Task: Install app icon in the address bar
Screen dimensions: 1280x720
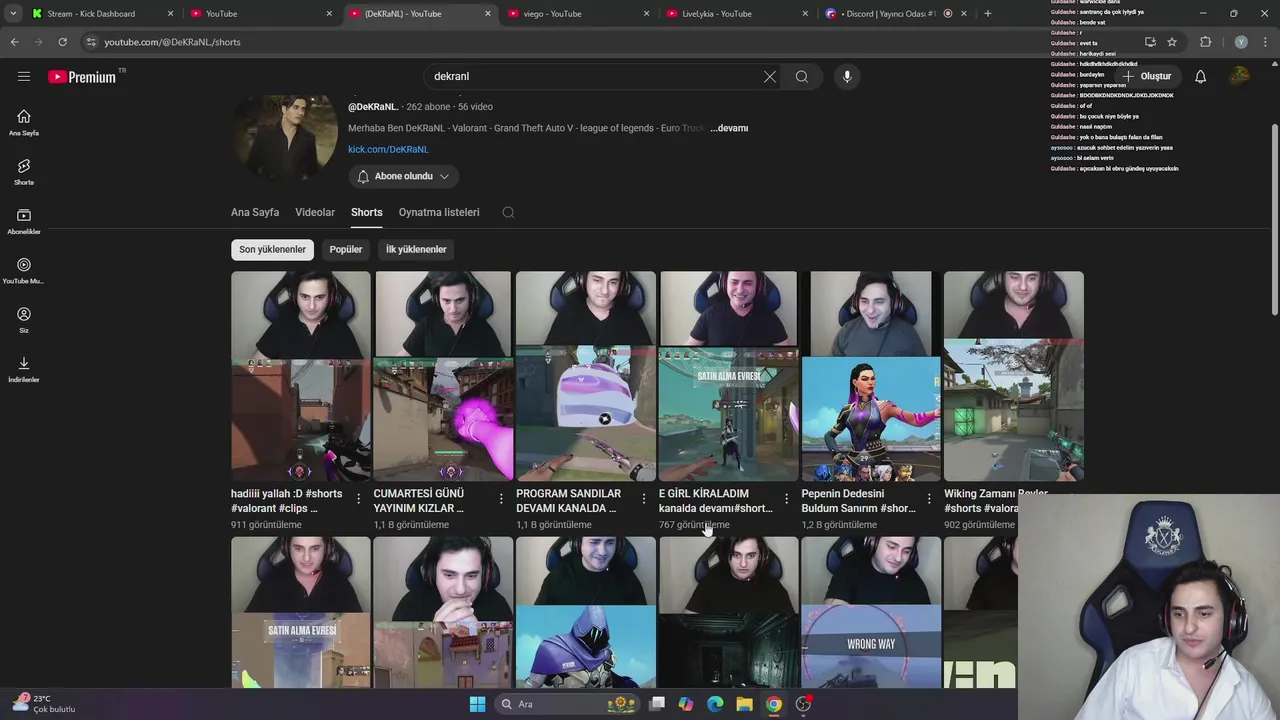Action: (1150, 42)
